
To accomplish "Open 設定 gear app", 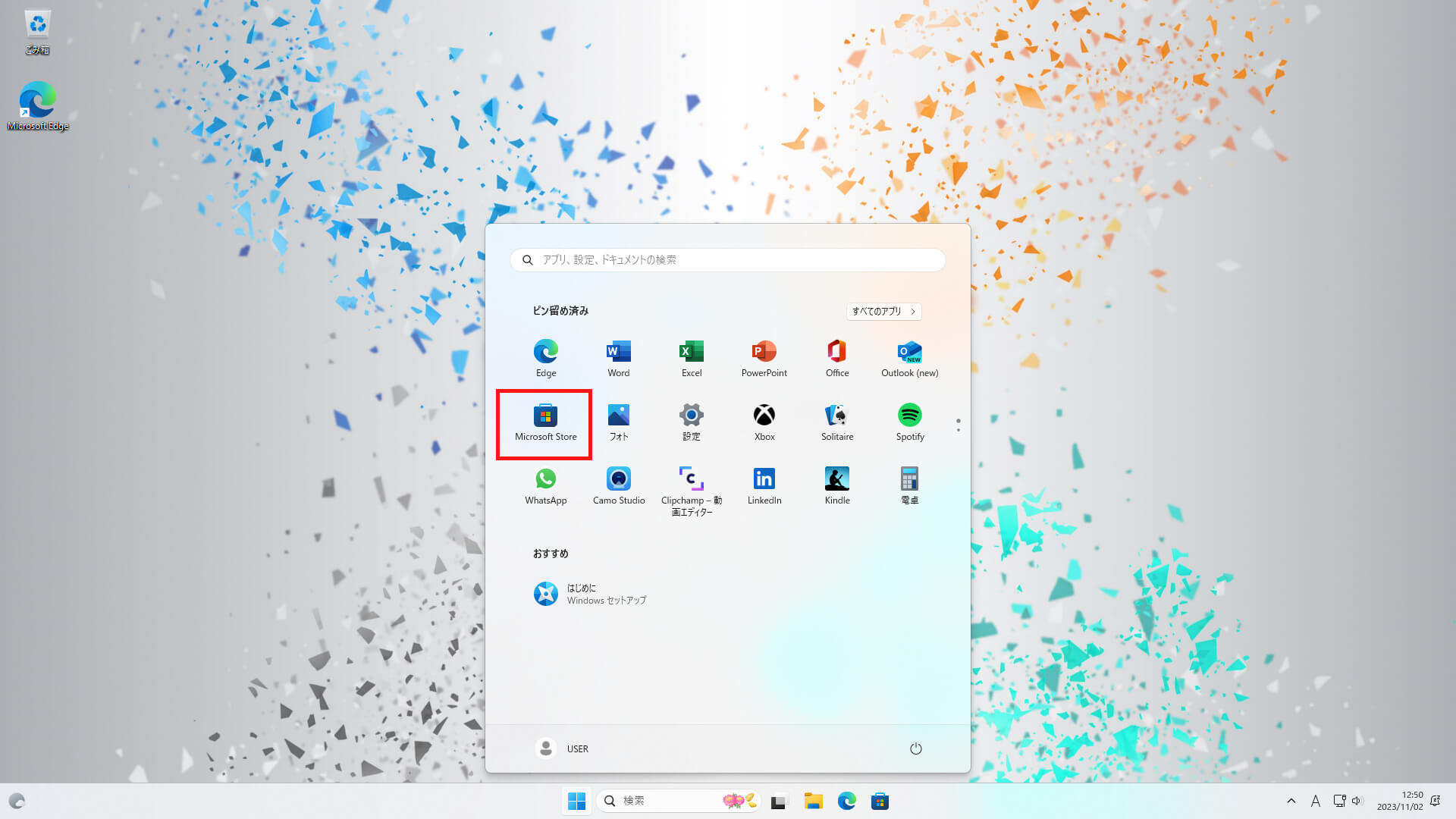I will 691,422.
